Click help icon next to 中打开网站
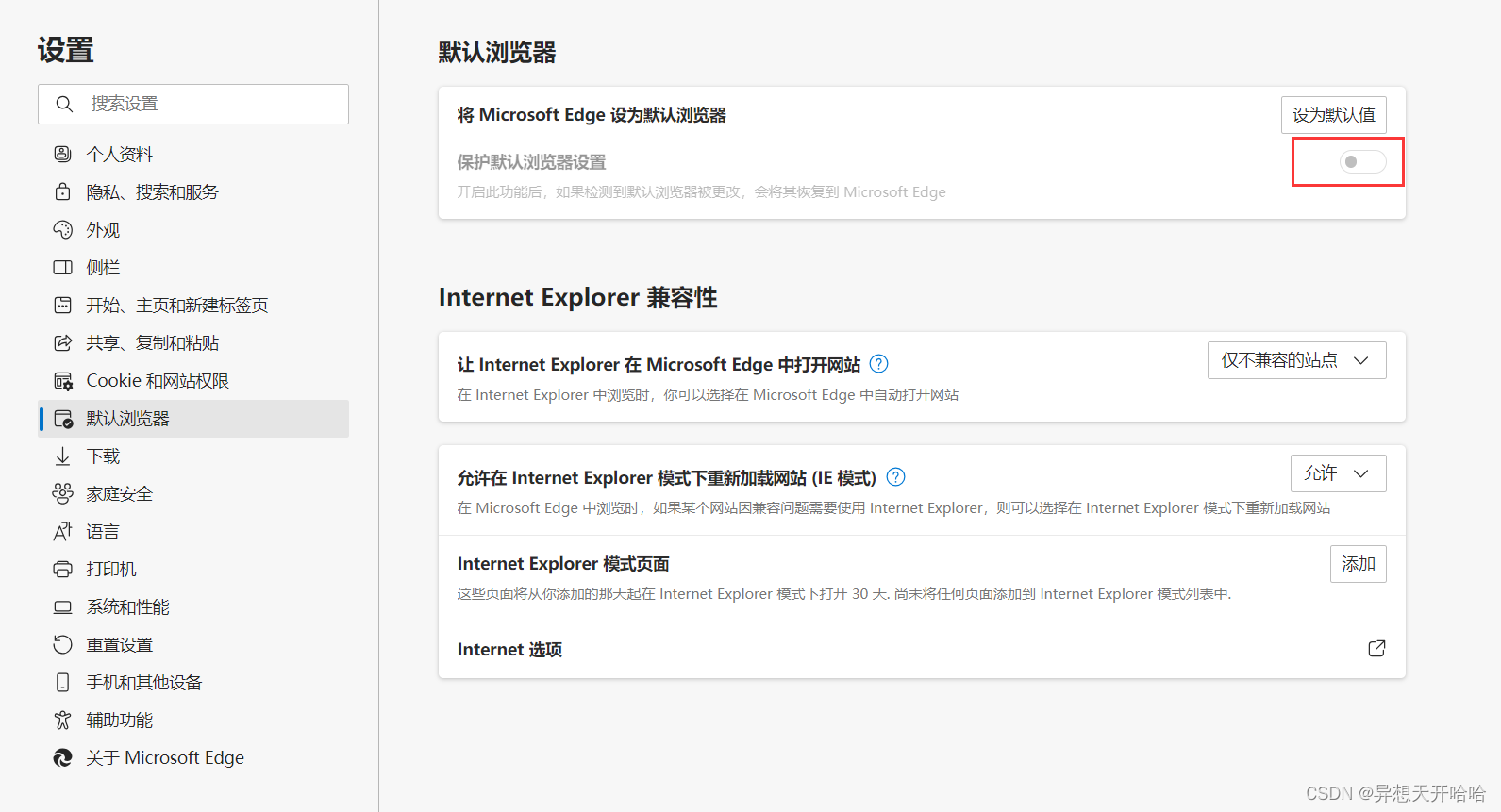Screen dimensions: 1501x812 [878, 364]
